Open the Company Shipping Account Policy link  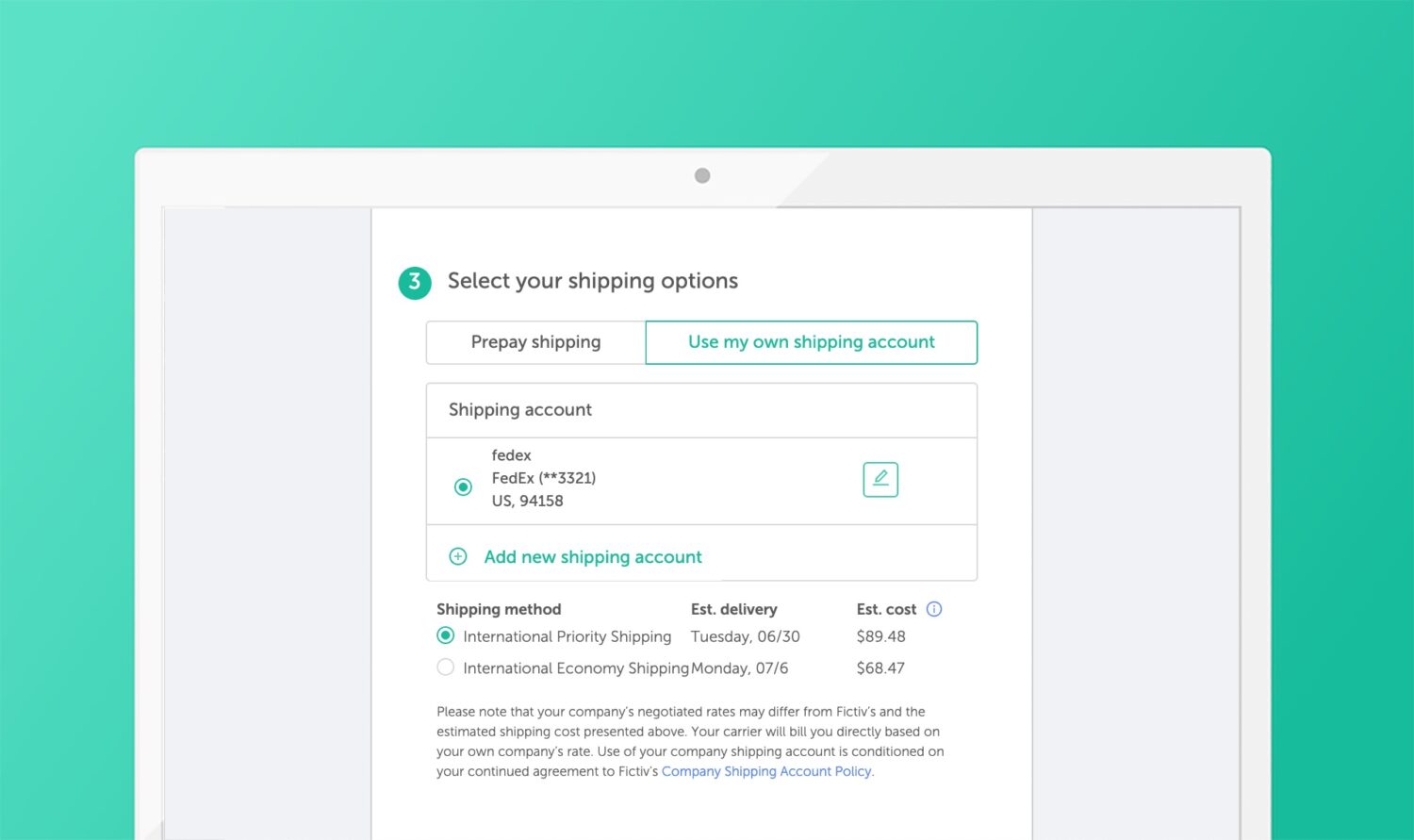[x=766, y=771]
